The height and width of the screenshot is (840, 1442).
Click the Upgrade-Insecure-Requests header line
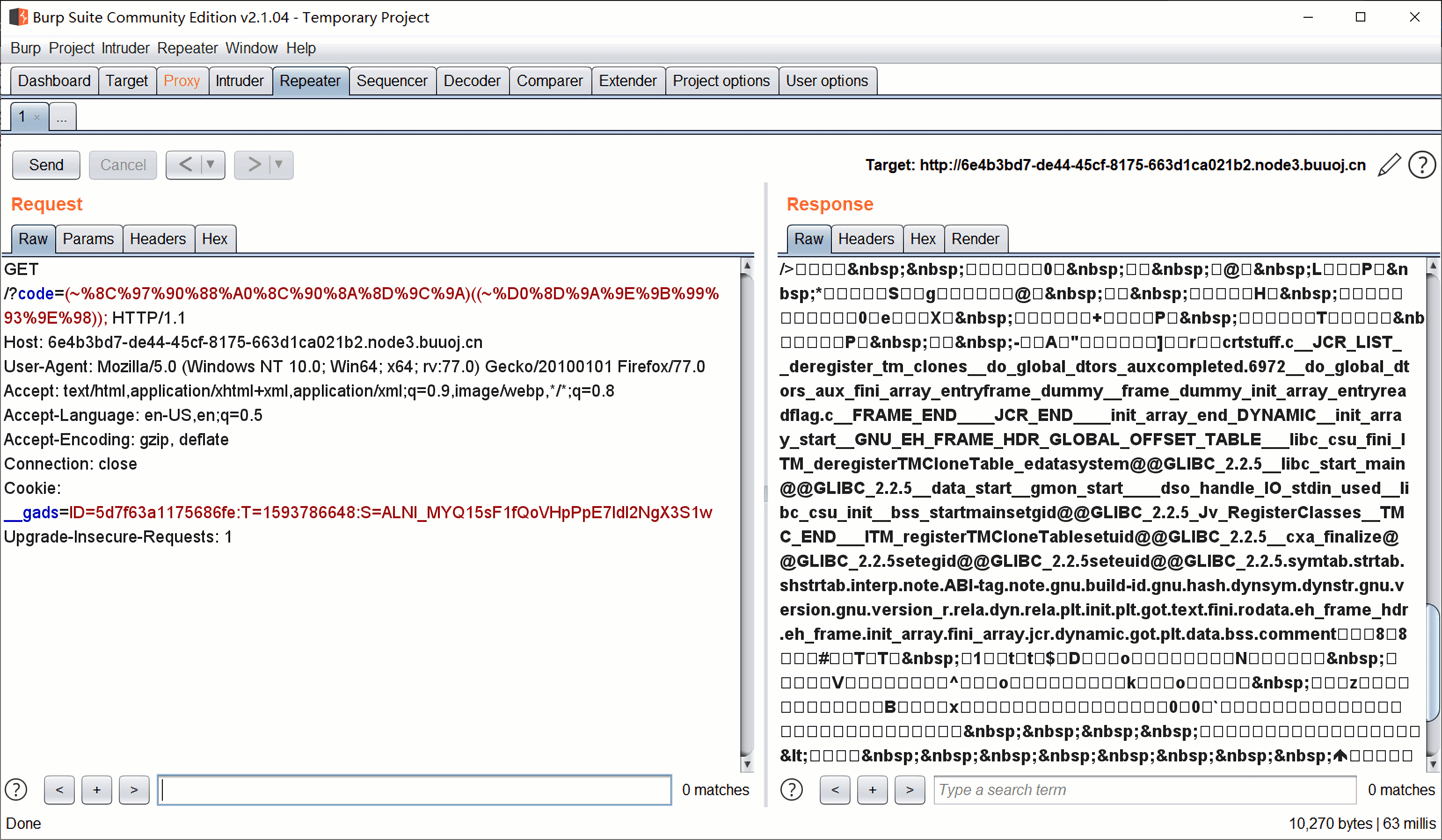tap(118, 537)
